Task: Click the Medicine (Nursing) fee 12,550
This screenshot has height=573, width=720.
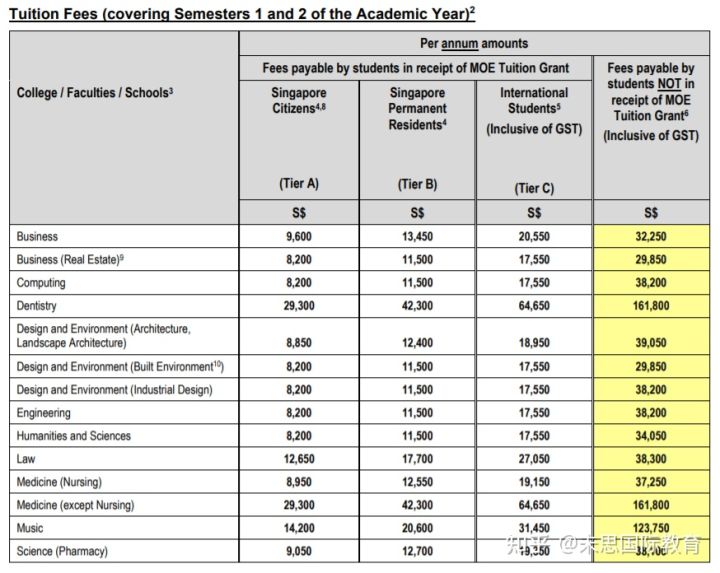Action: (417, 482)
